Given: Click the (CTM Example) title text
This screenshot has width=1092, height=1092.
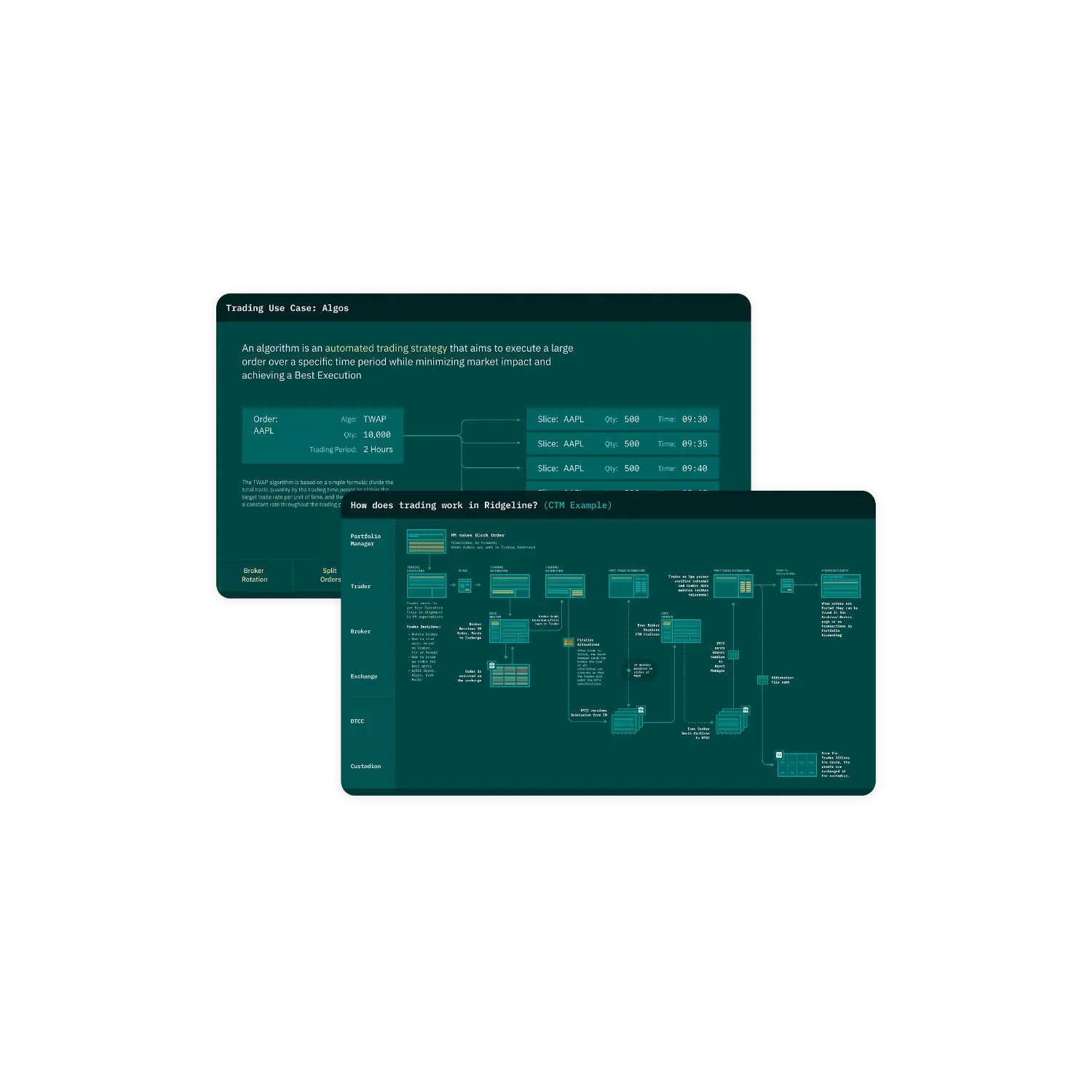Looking at the screenshot, I should pos(577,505).
